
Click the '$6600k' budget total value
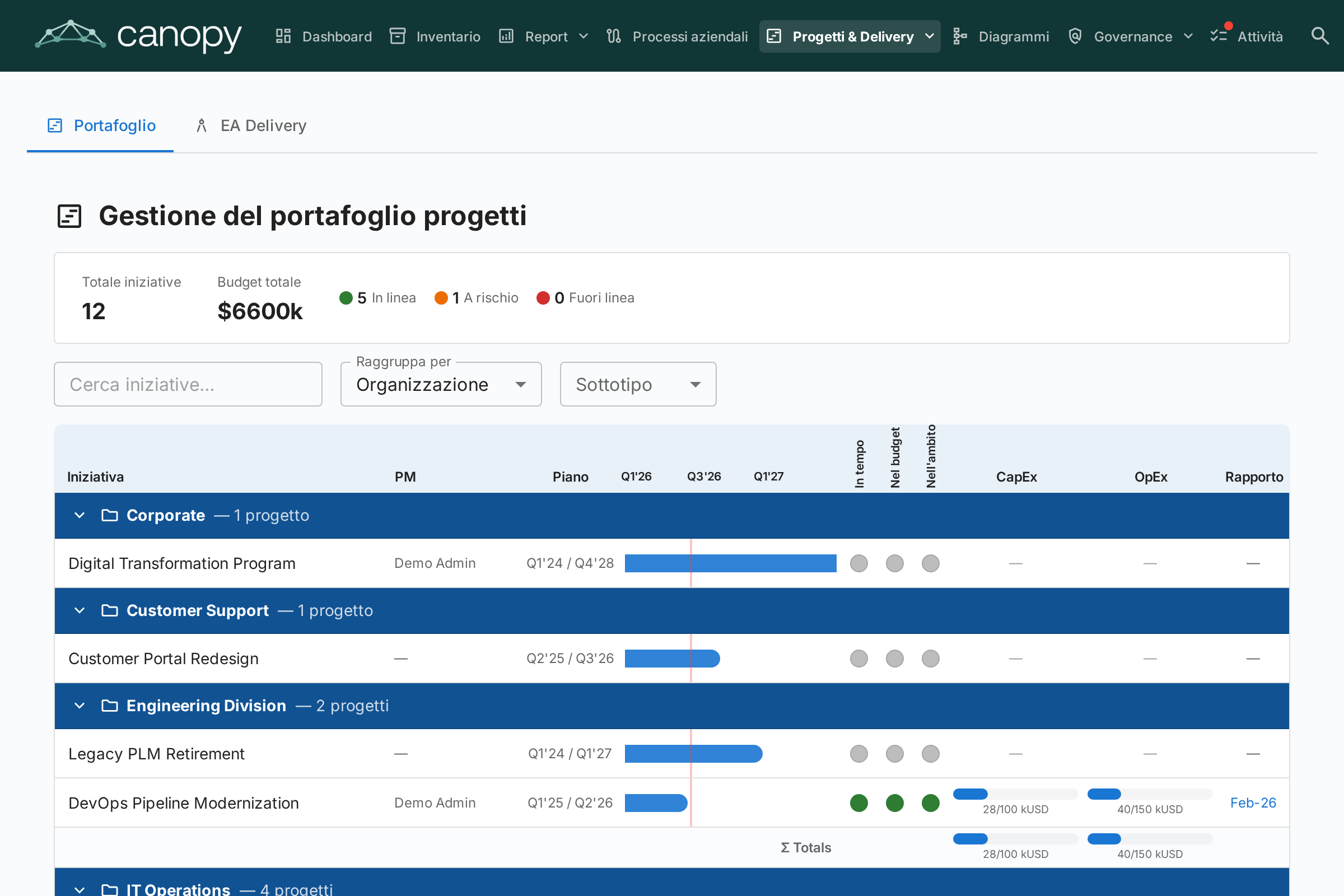(x=260, y=311)
